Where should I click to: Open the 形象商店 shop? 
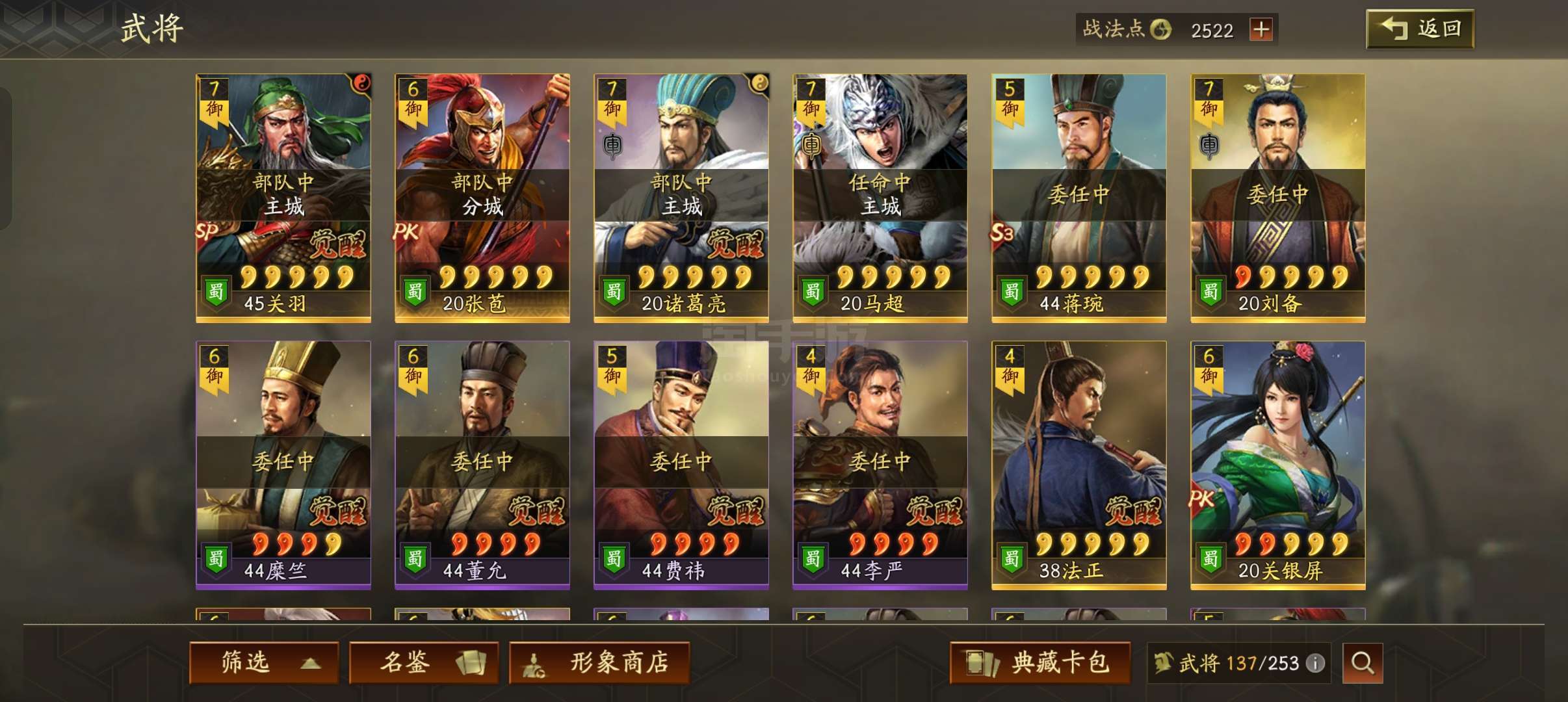click(x=599, y=662)
